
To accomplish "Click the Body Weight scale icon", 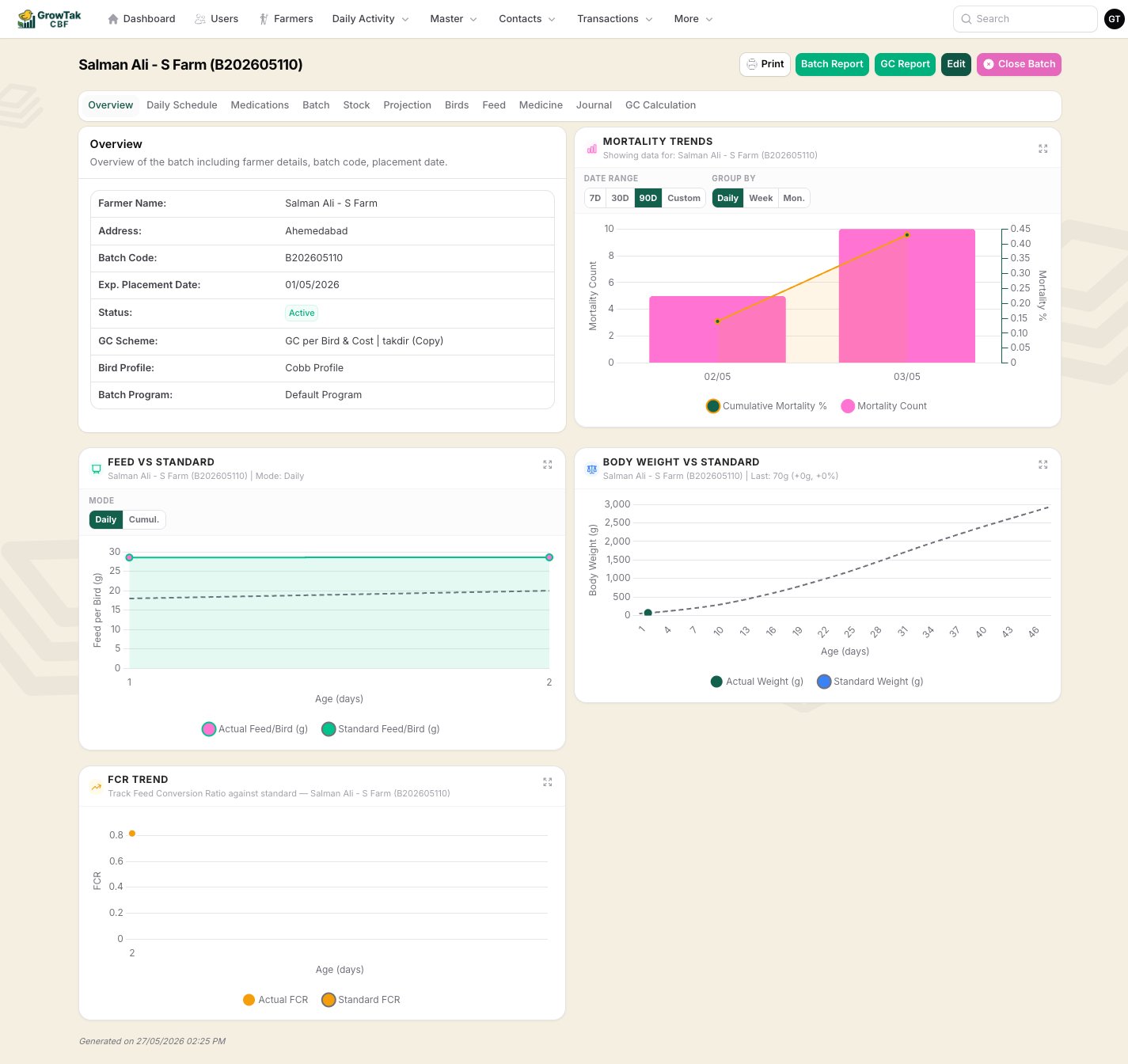I will (x=592, y=469).
